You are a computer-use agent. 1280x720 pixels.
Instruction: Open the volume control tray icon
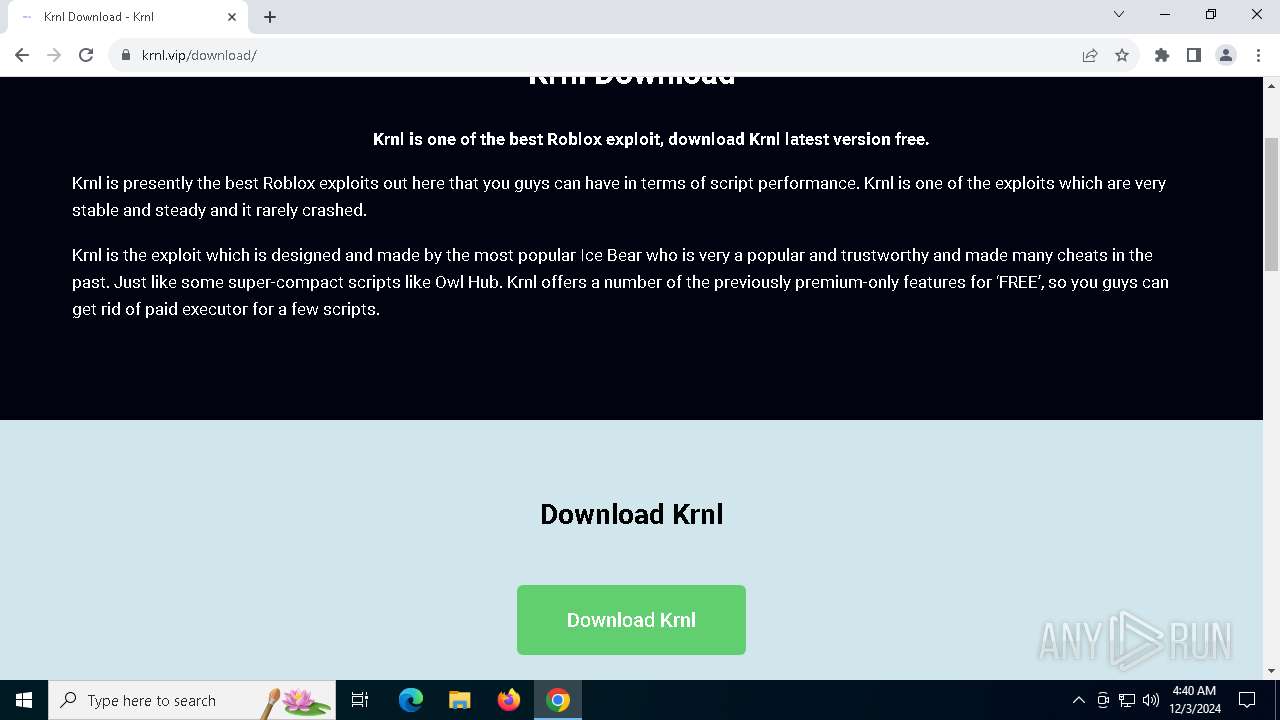click(1151, 700)
